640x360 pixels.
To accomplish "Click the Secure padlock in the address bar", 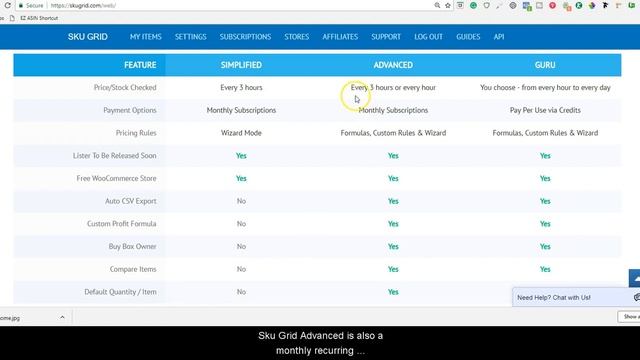I will pyautogui.click(x=21, y=6).
